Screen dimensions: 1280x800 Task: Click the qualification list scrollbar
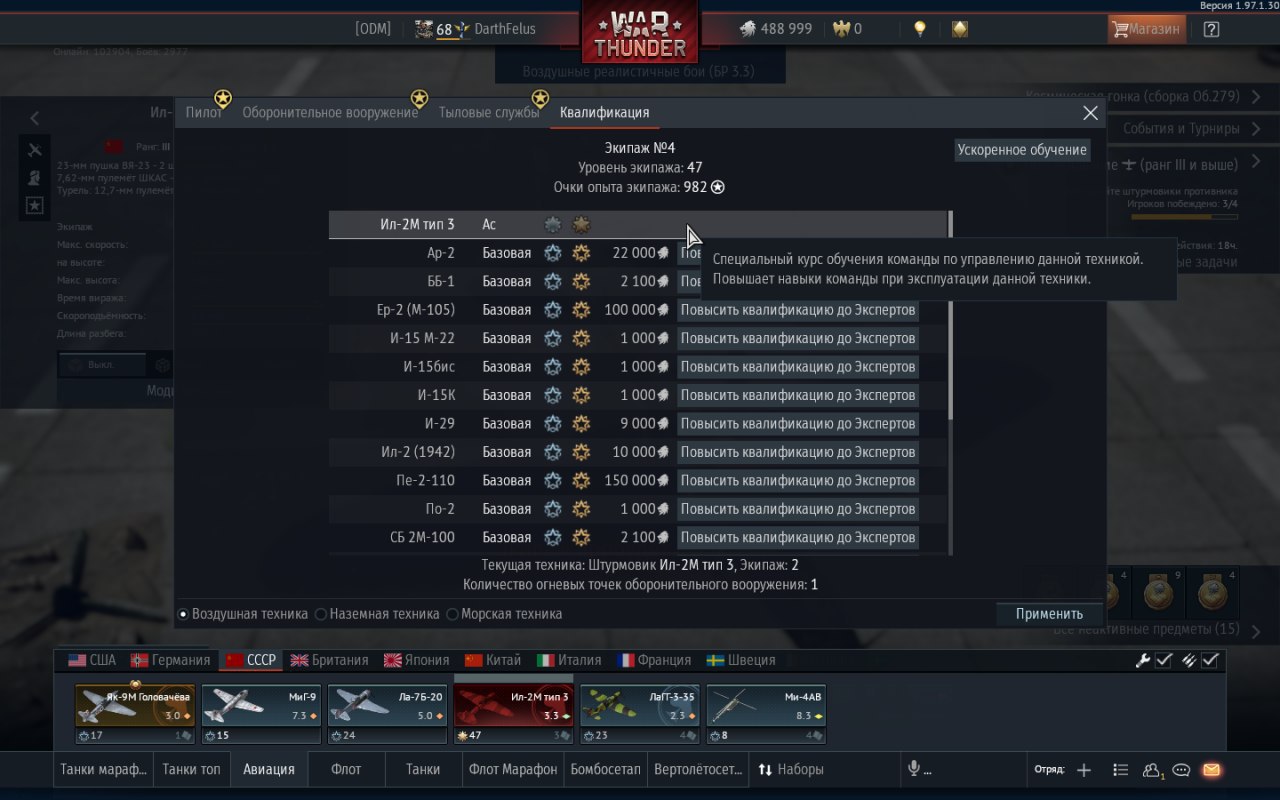point(950,315)
